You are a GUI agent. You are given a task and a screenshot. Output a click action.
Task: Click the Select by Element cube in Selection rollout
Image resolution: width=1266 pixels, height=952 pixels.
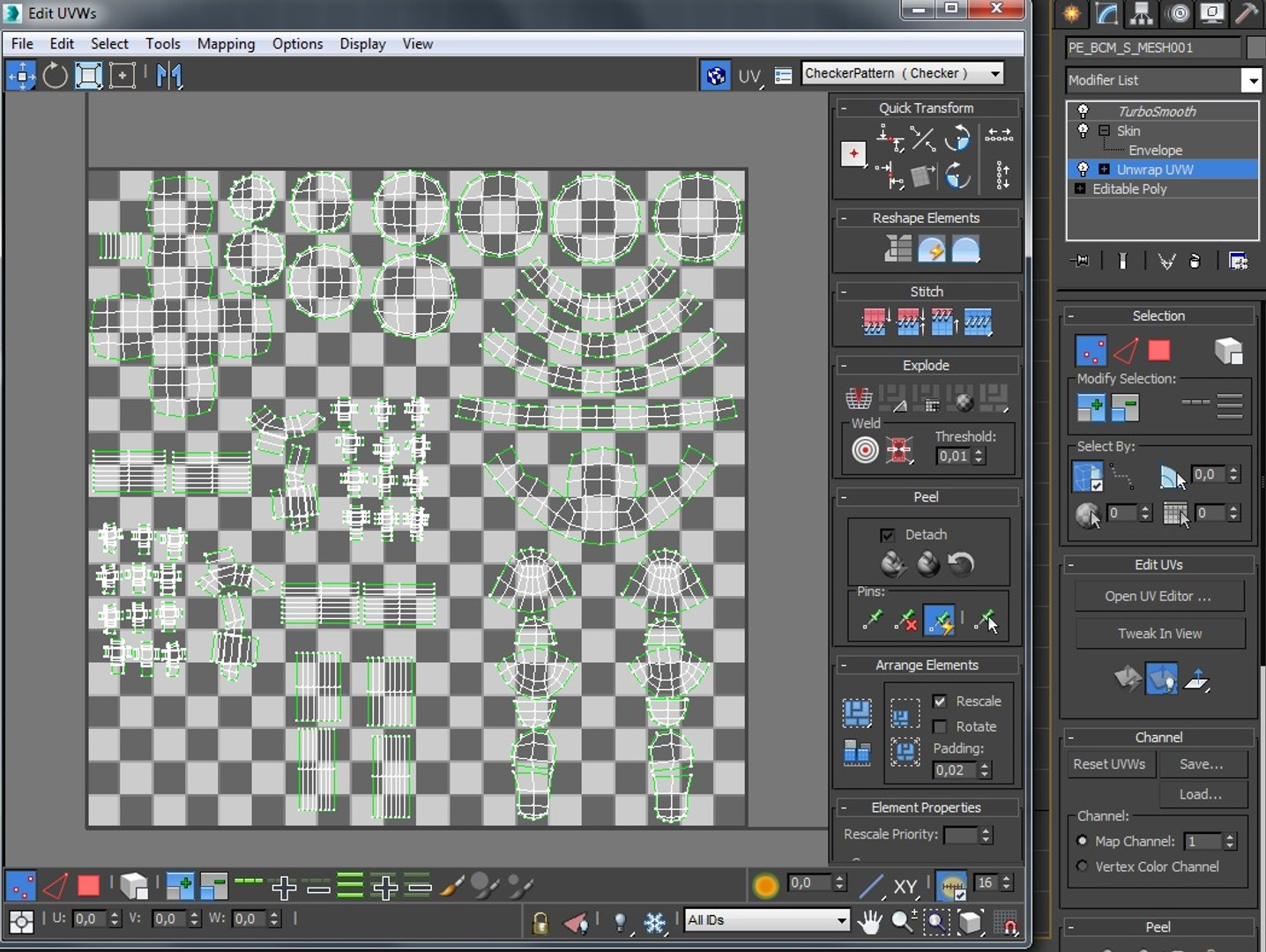coord(1227,351)
